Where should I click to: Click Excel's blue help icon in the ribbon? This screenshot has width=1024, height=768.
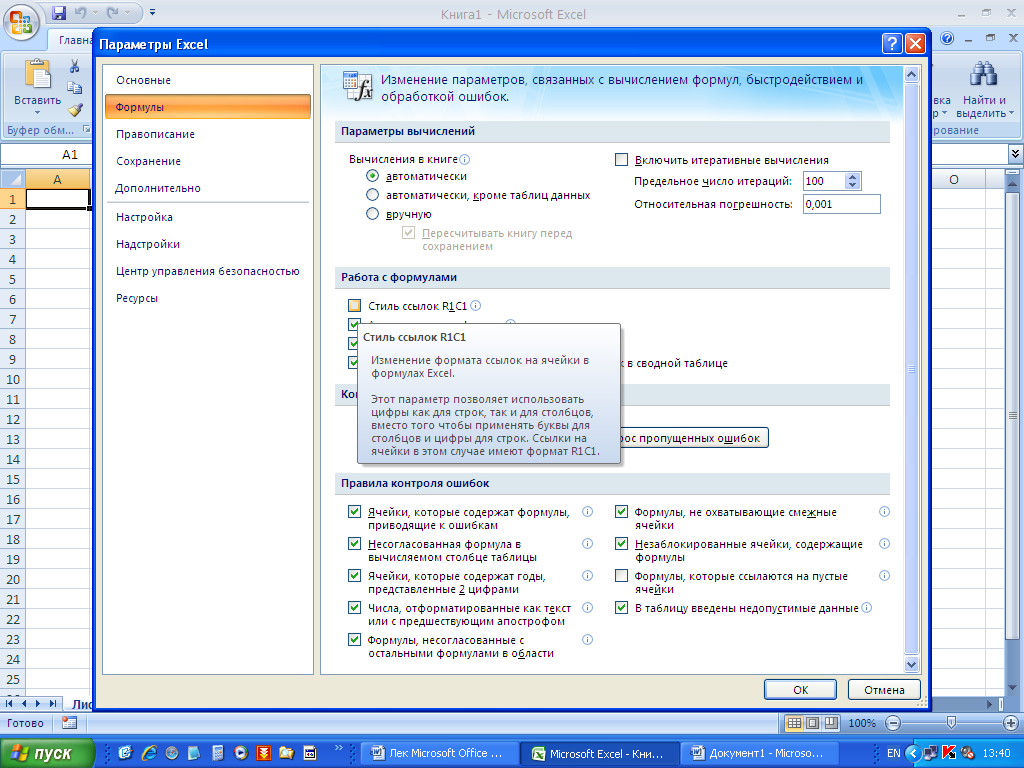click(x=947, y=39)
